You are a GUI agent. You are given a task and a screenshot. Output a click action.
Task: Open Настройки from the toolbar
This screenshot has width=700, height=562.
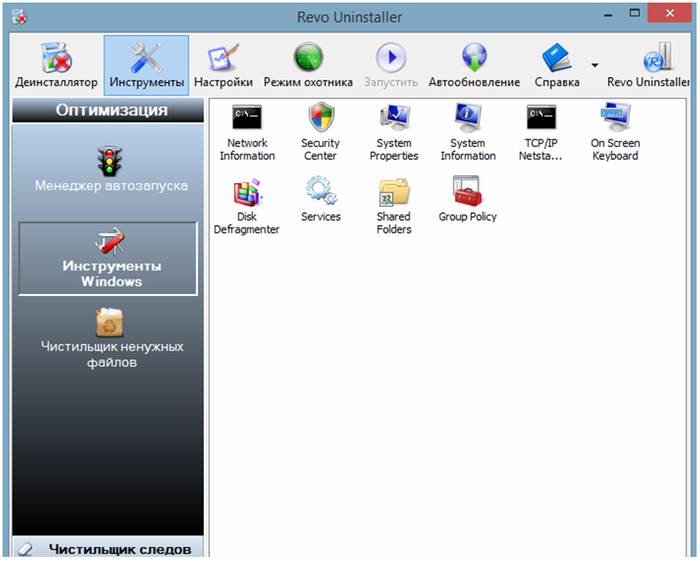[223, 65]
